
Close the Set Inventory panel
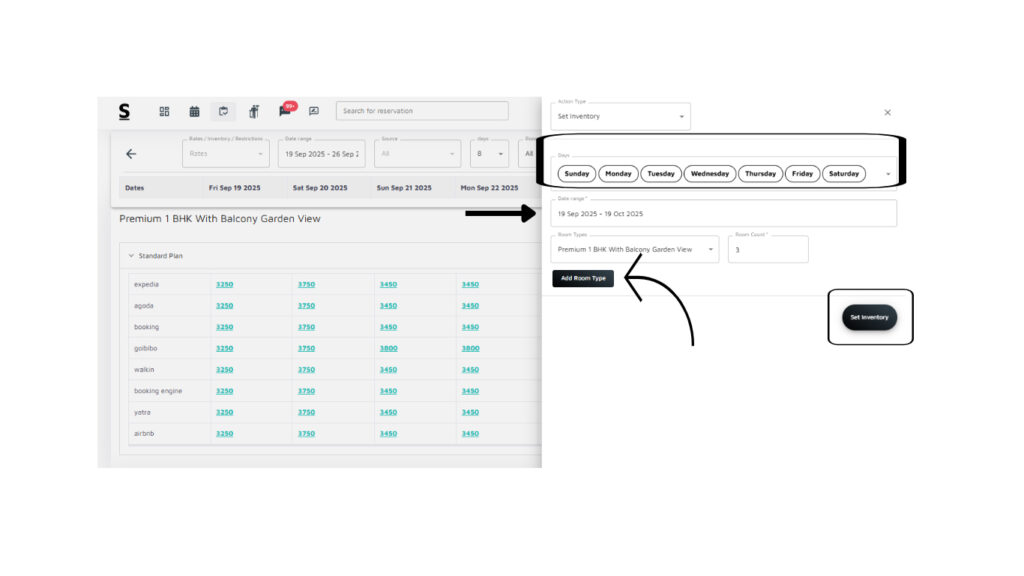coord(887,113)
